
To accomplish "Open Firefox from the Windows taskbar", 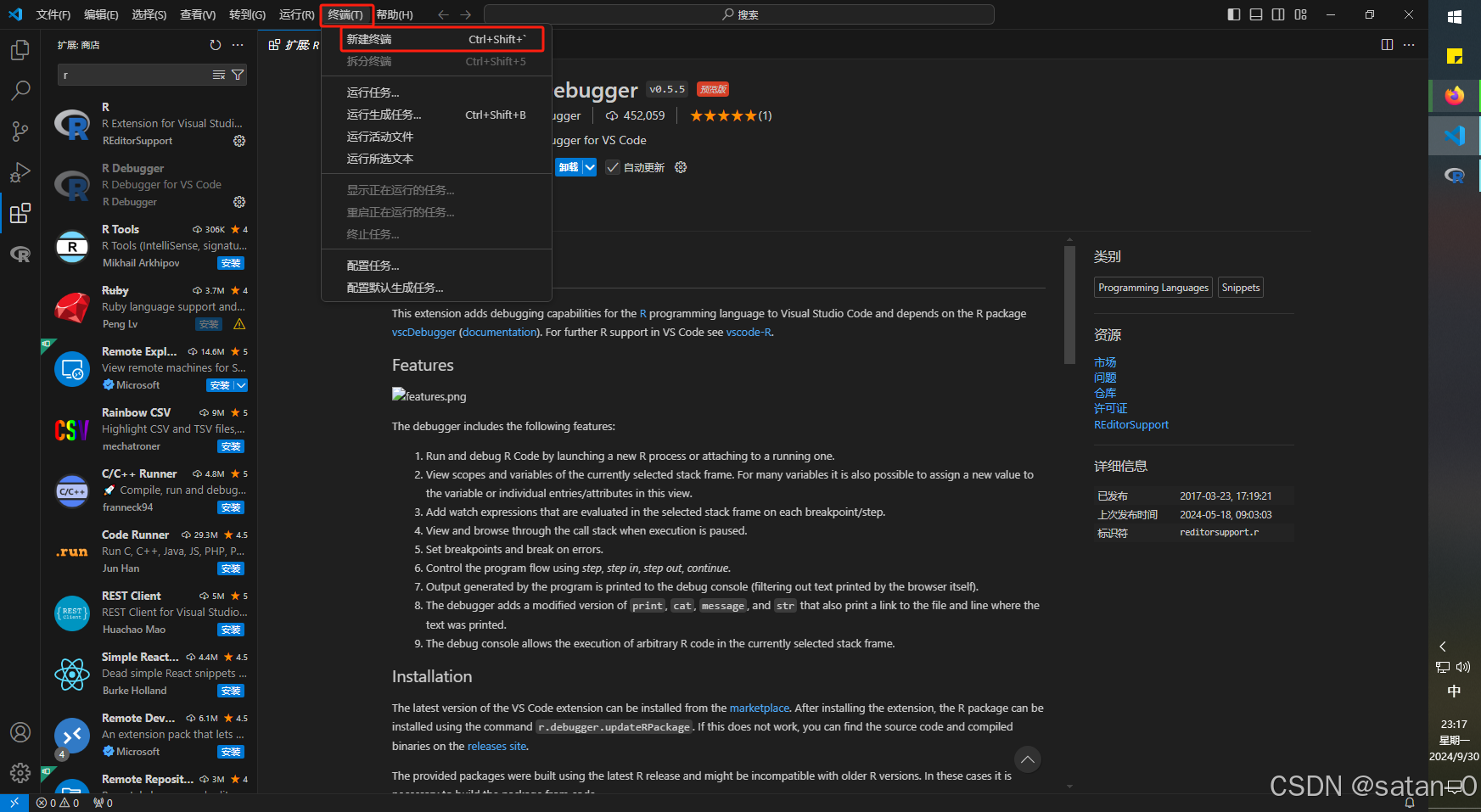I will click(1455, 96).
